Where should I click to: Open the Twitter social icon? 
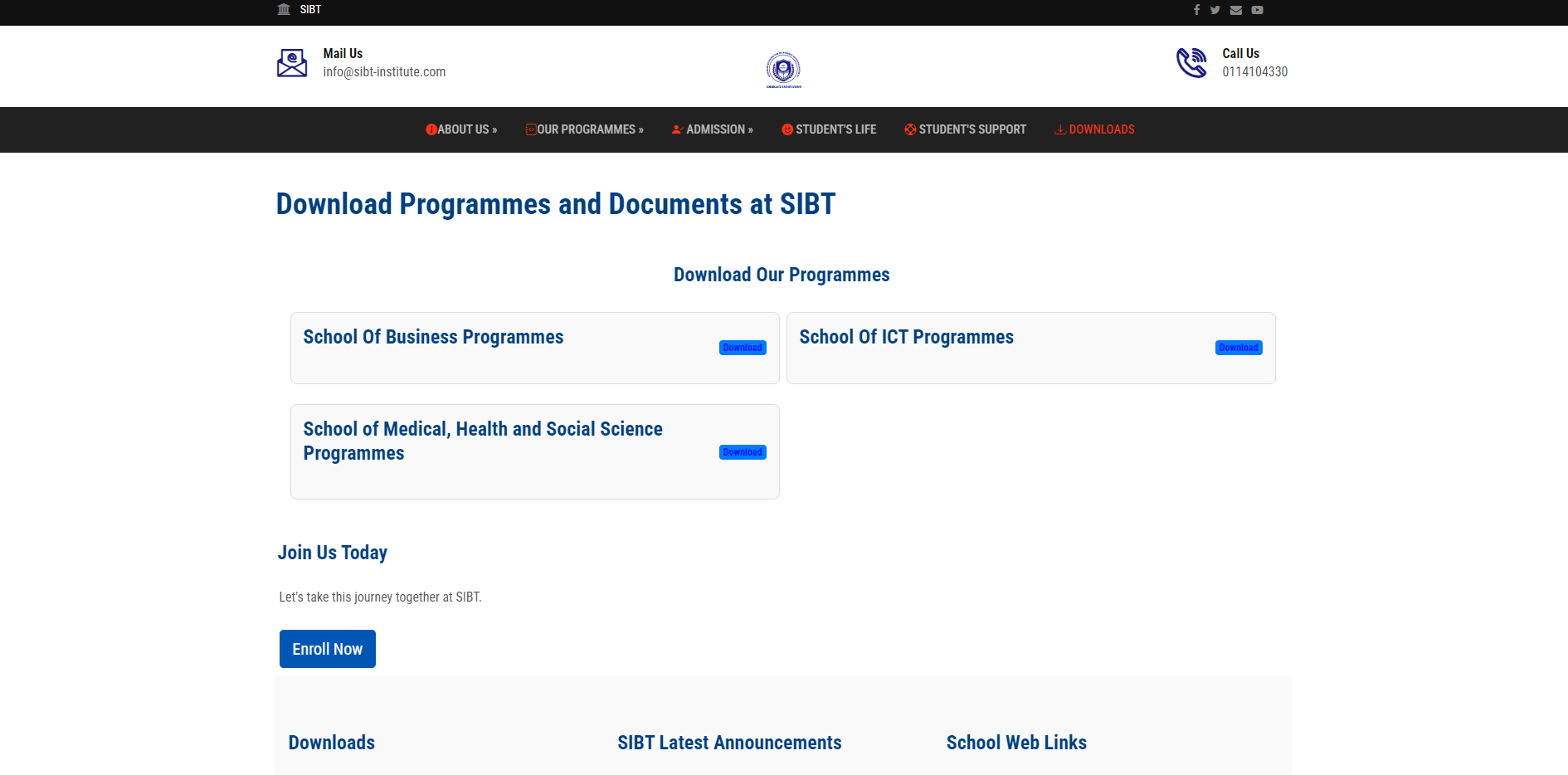(1215, 10)
